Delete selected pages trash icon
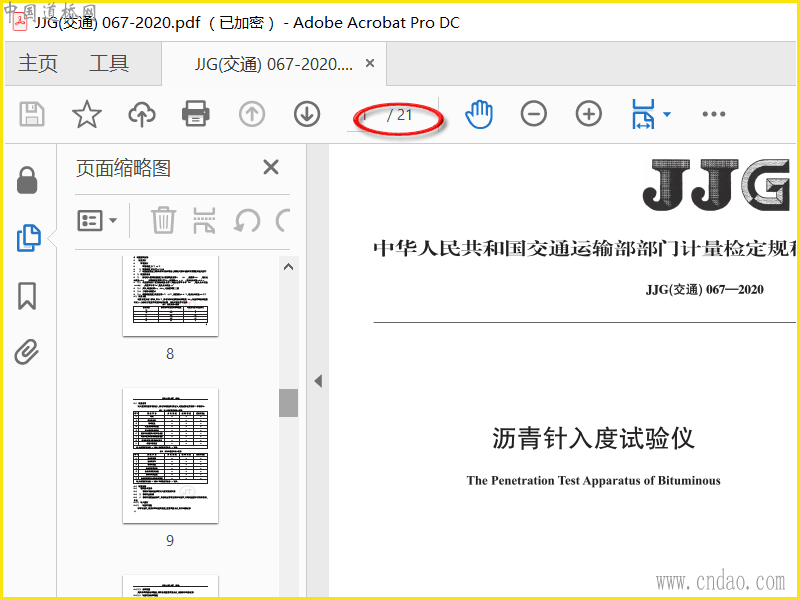Image resolution: width=800 pixels, height=600 pixels. click(x=163, y=220)
